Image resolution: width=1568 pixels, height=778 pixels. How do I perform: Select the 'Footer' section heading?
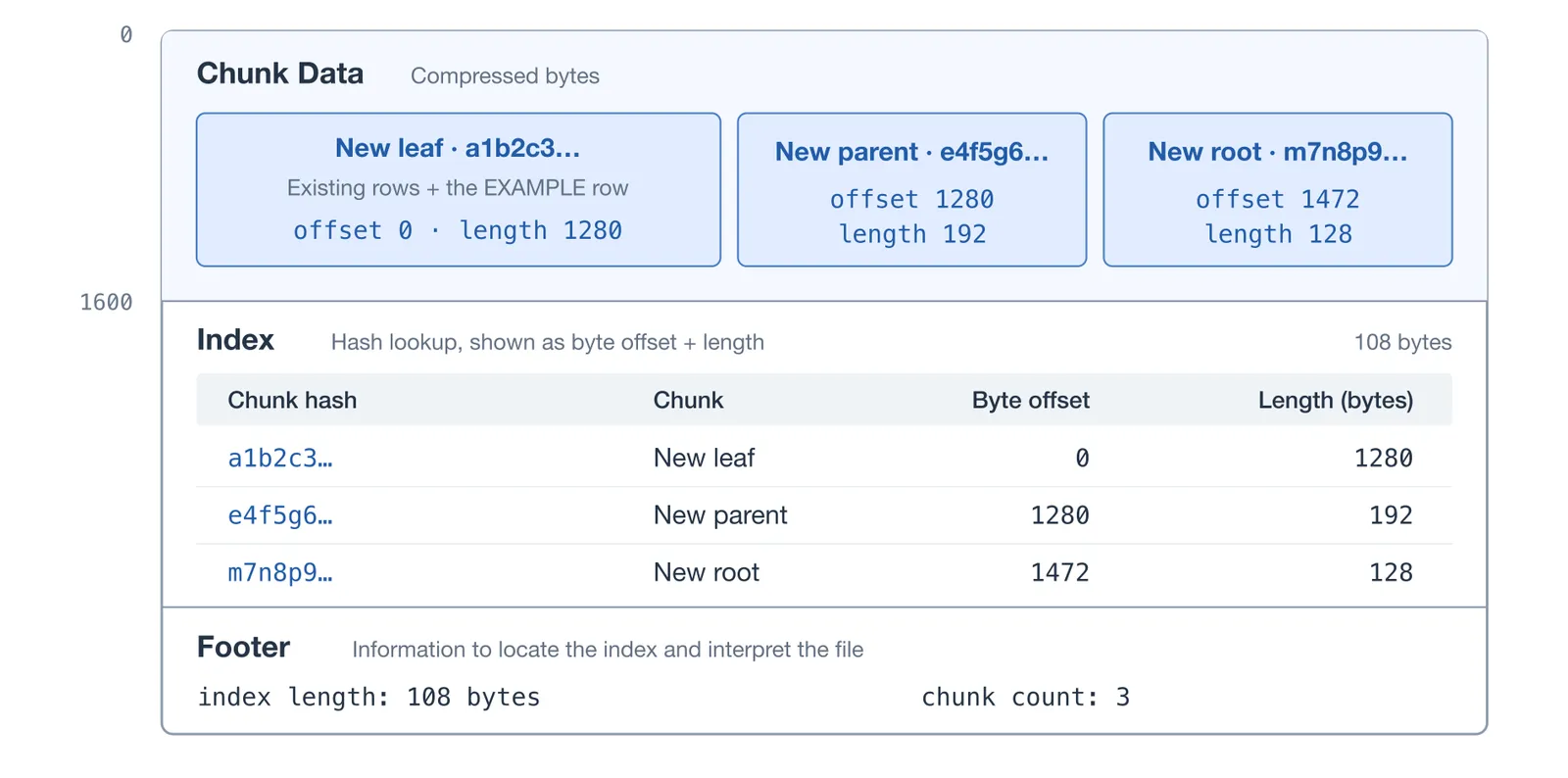click(243, 647)
